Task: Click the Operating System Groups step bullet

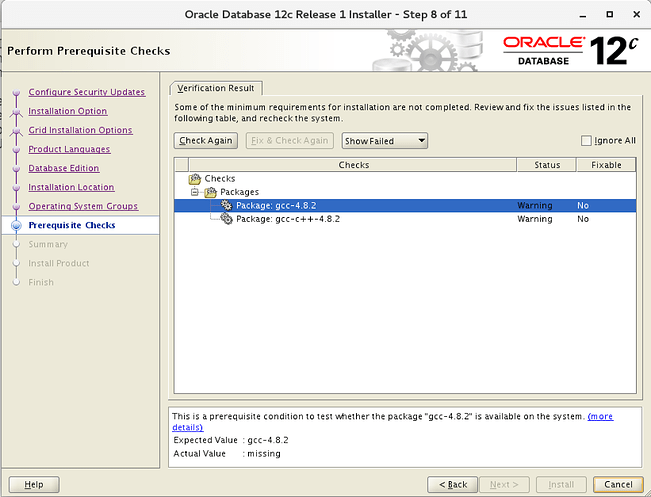Action: 16,206
